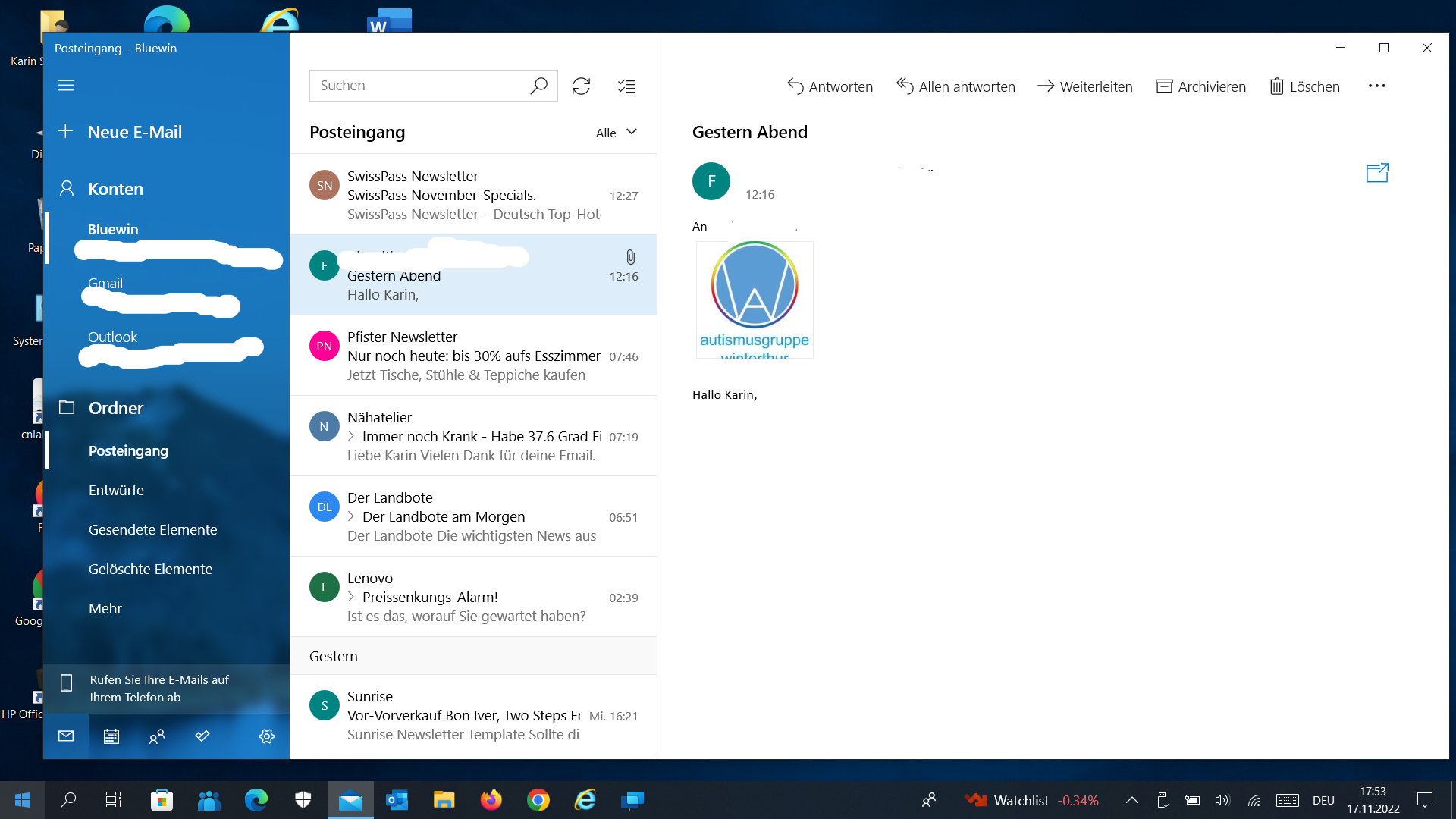
Task: Open message in new window icon
Action: [x=1376, y=173]
